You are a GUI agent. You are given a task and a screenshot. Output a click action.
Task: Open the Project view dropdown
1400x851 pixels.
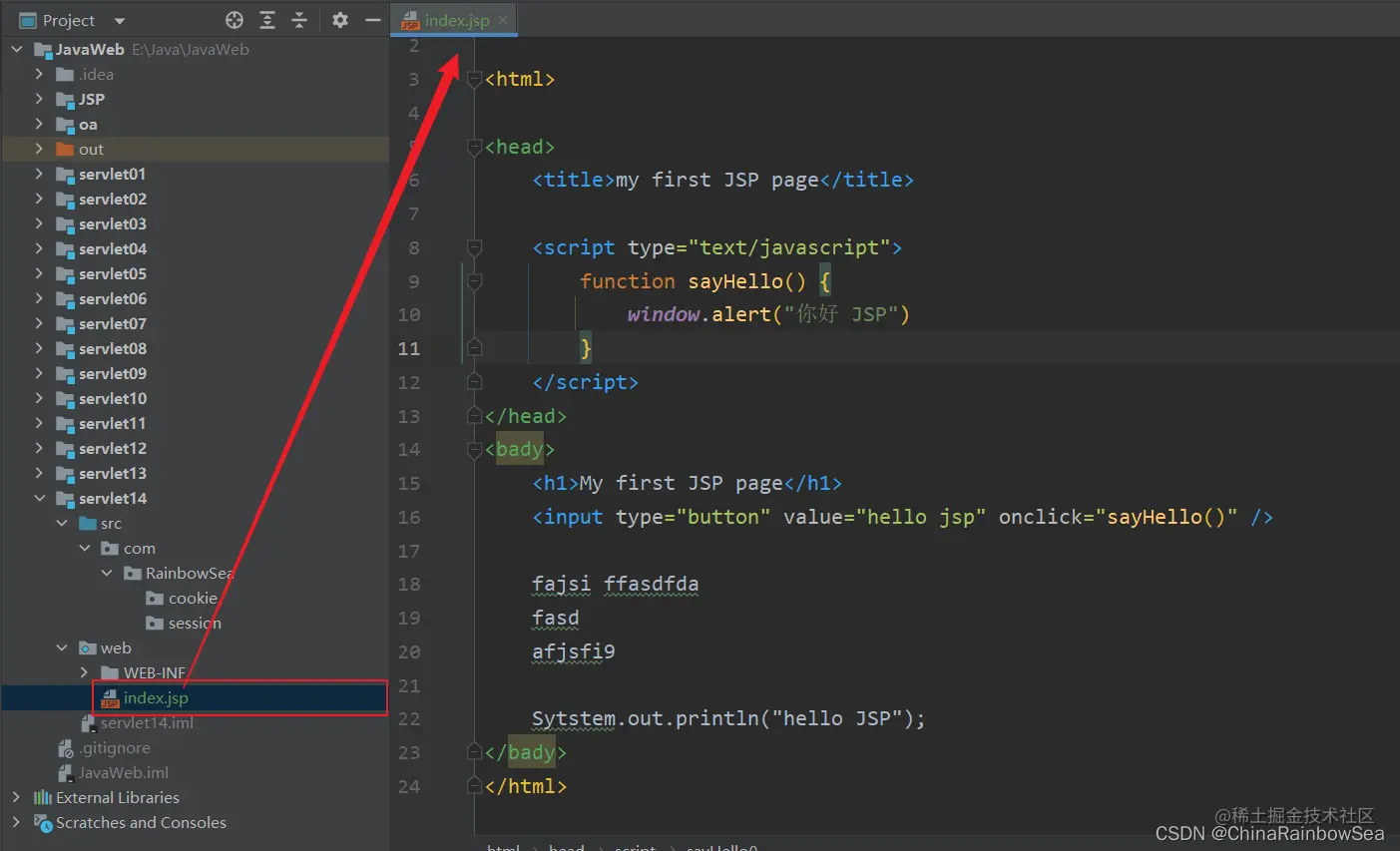tap(120, 21)
